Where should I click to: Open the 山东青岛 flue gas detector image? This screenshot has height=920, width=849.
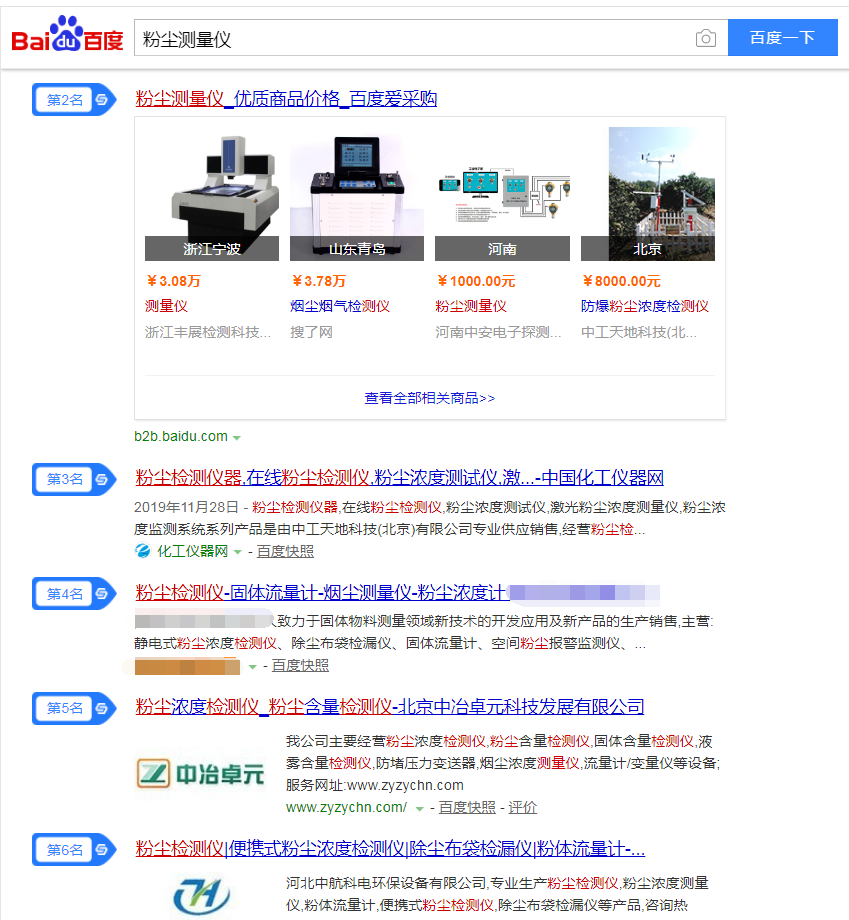pos(357,194)
